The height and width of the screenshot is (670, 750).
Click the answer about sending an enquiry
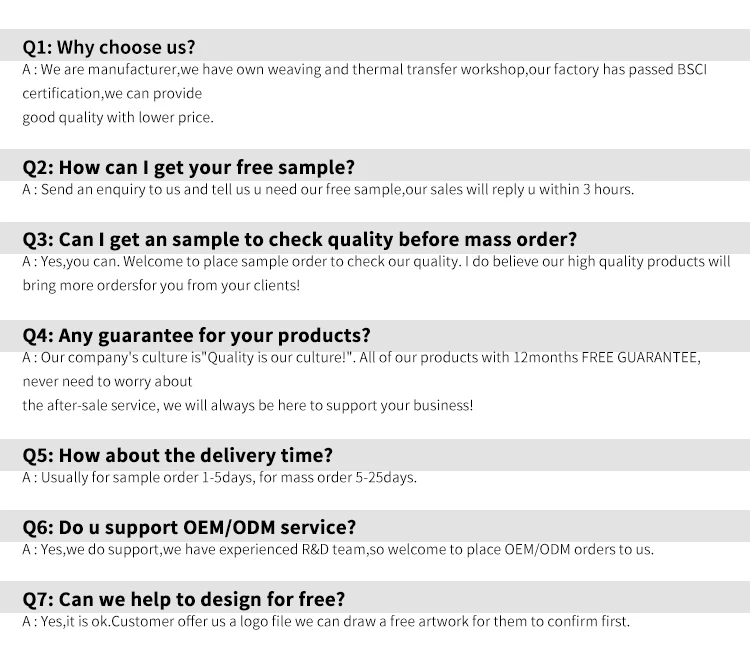click(x=328, y=189)
